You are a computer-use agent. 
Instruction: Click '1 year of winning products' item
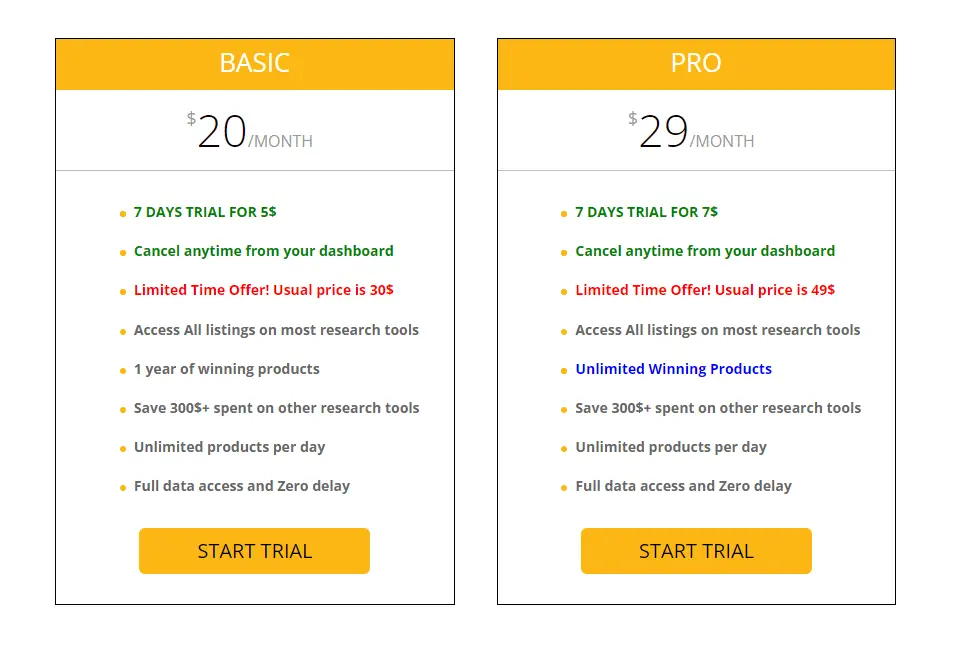coord(227,369)
